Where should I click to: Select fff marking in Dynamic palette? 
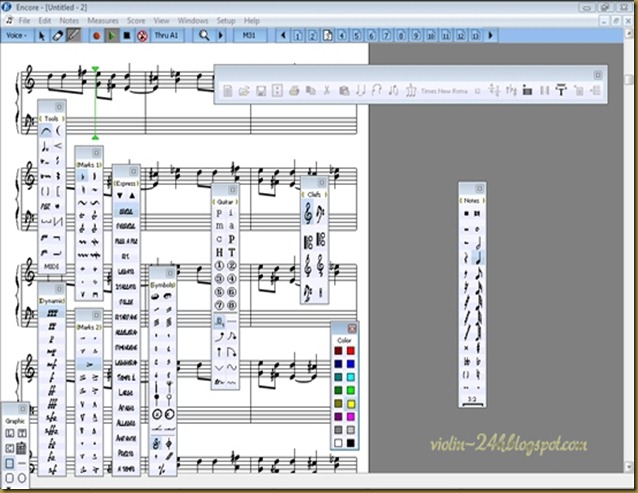tap(52, 404)
